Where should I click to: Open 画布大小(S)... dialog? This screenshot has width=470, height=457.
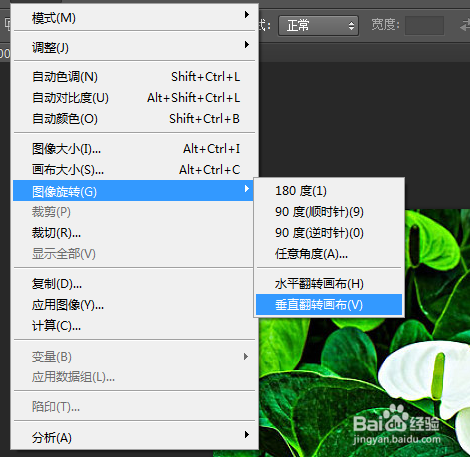(134, 170)
